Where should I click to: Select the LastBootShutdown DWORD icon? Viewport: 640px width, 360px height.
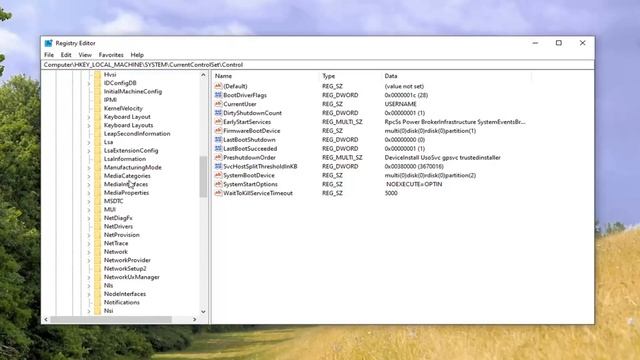[x=218, y=140]
